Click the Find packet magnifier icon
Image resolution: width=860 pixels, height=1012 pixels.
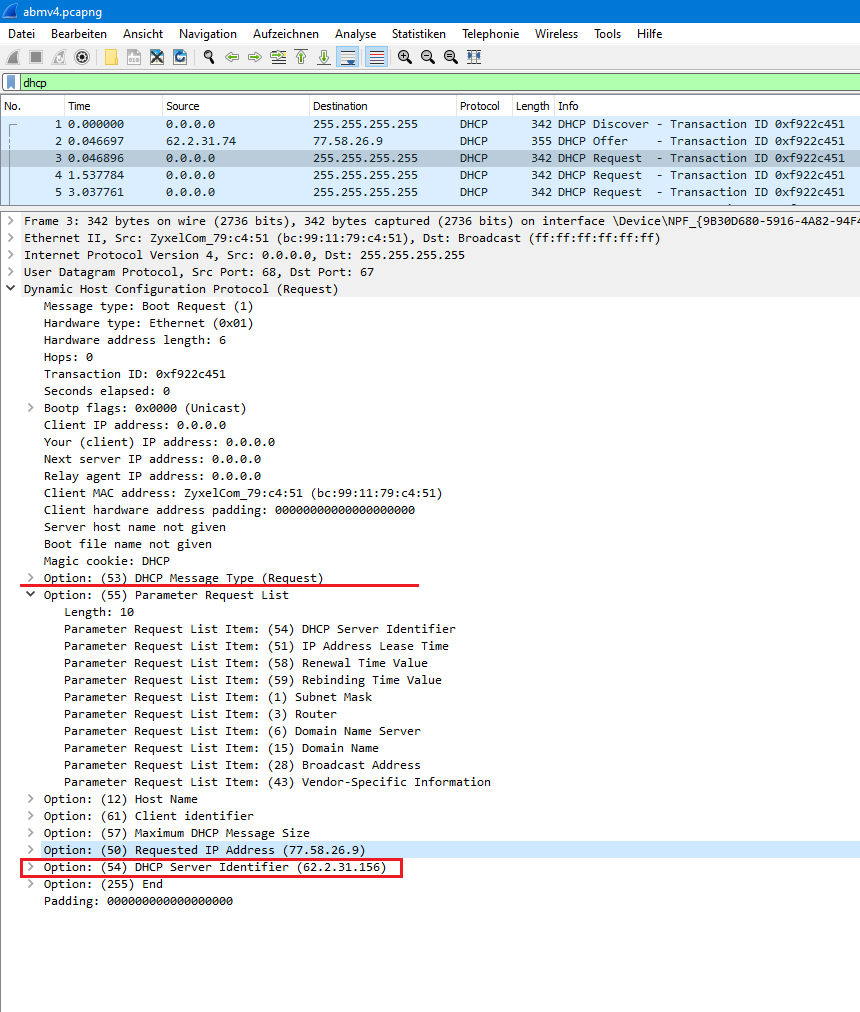(208, 57)
